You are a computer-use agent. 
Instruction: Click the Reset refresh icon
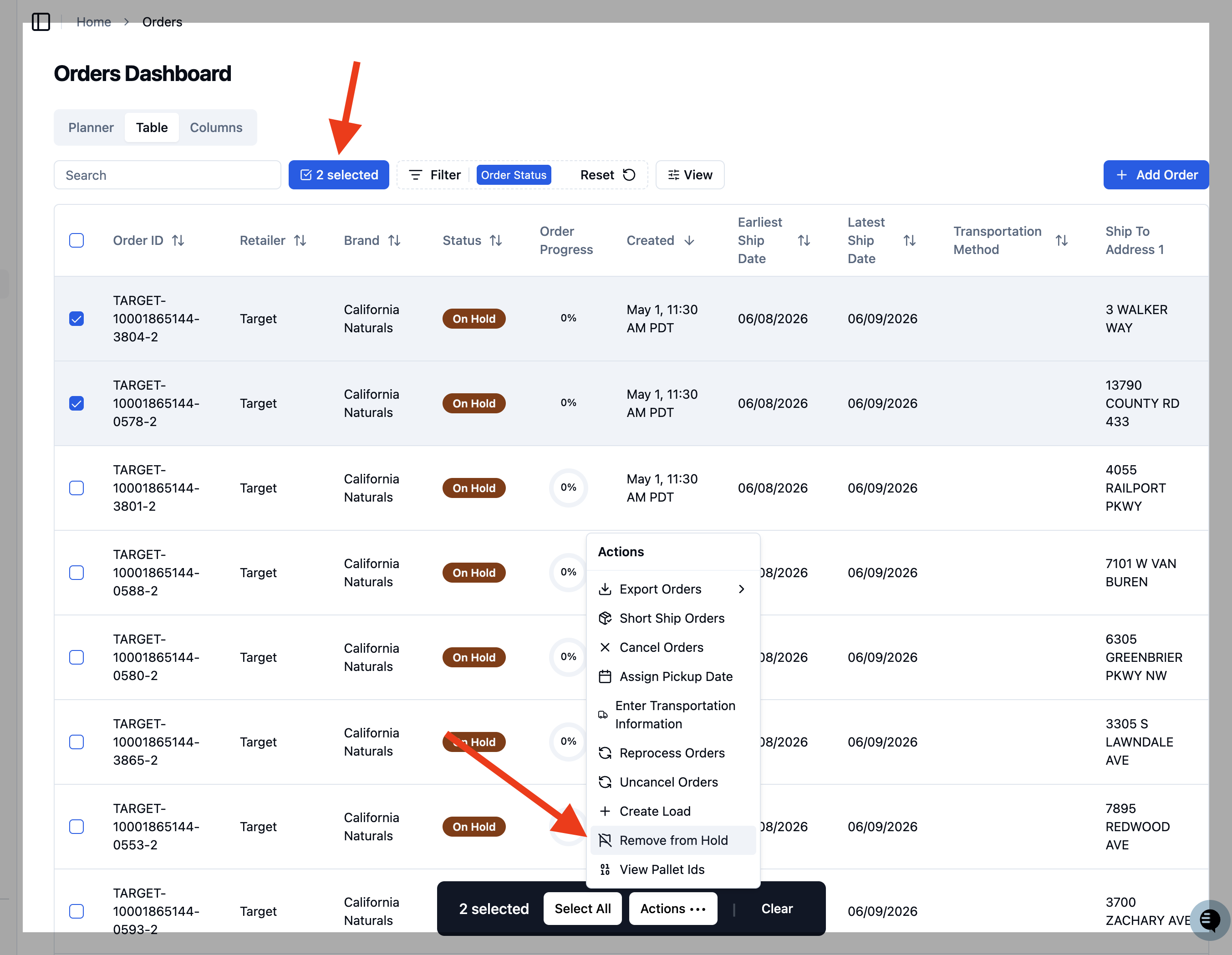[629, 175]
